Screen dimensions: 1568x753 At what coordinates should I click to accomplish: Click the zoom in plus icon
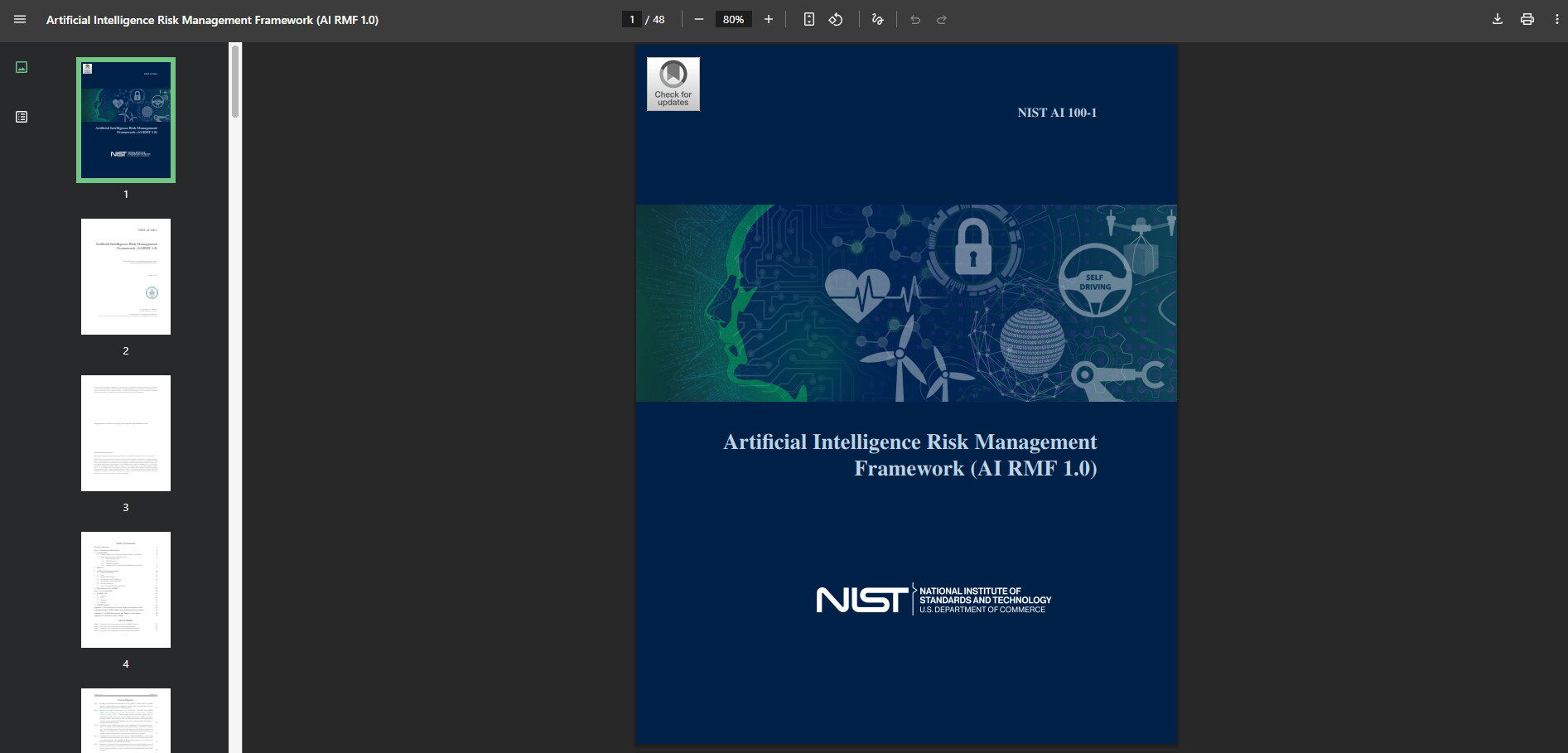click(769, 19)
